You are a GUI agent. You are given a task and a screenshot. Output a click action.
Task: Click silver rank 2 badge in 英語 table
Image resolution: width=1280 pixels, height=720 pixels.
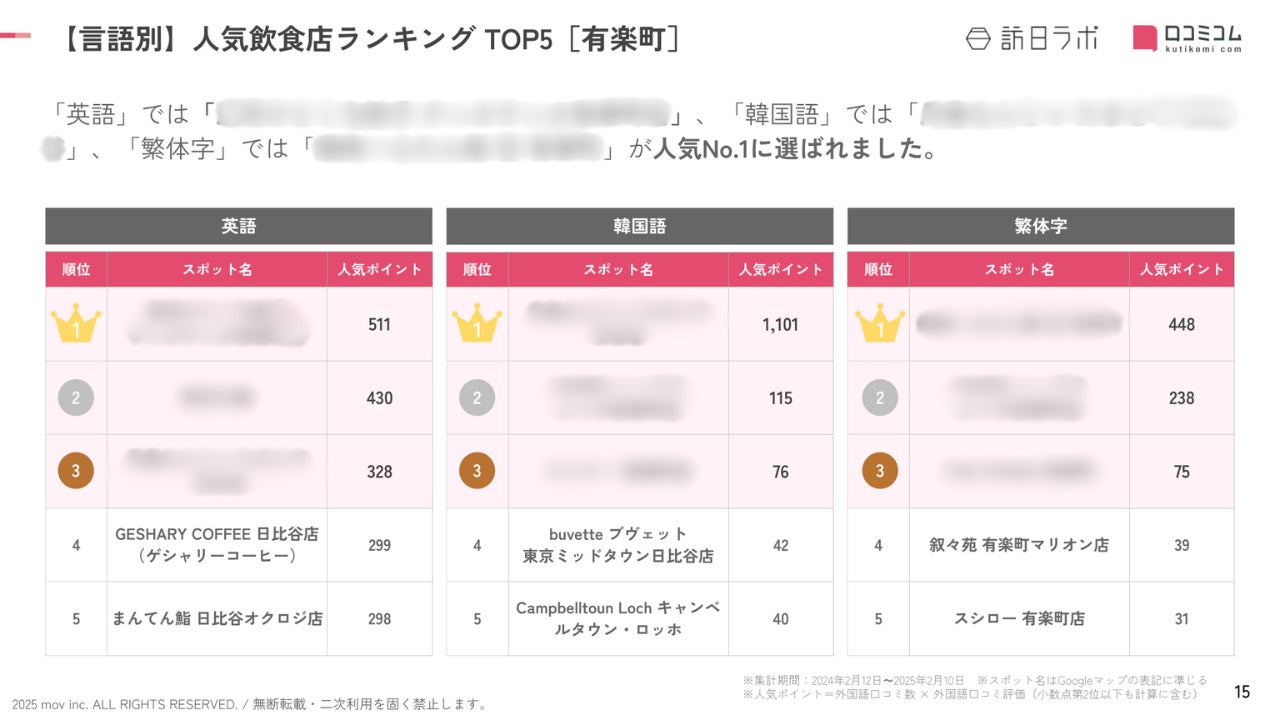[76, 398]
